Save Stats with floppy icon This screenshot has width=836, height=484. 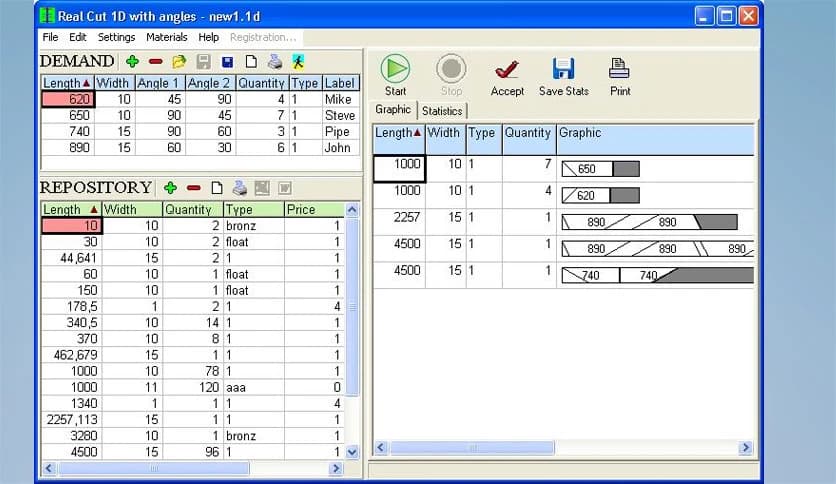pyautogui.click(x=564, y=77)
